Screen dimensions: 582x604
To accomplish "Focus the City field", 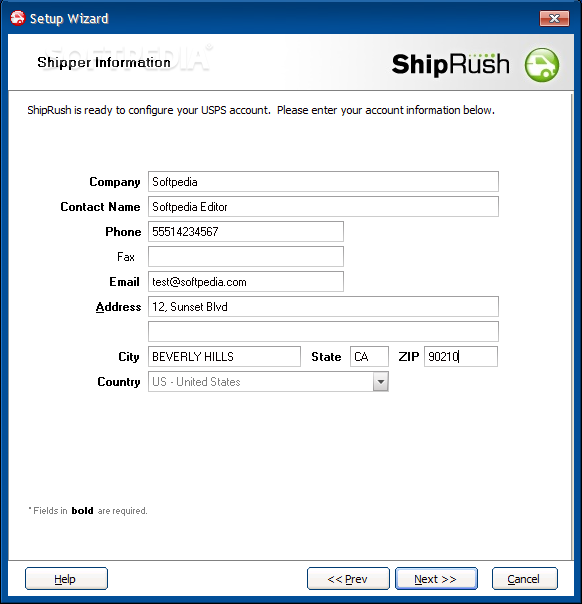I will 224,357.
